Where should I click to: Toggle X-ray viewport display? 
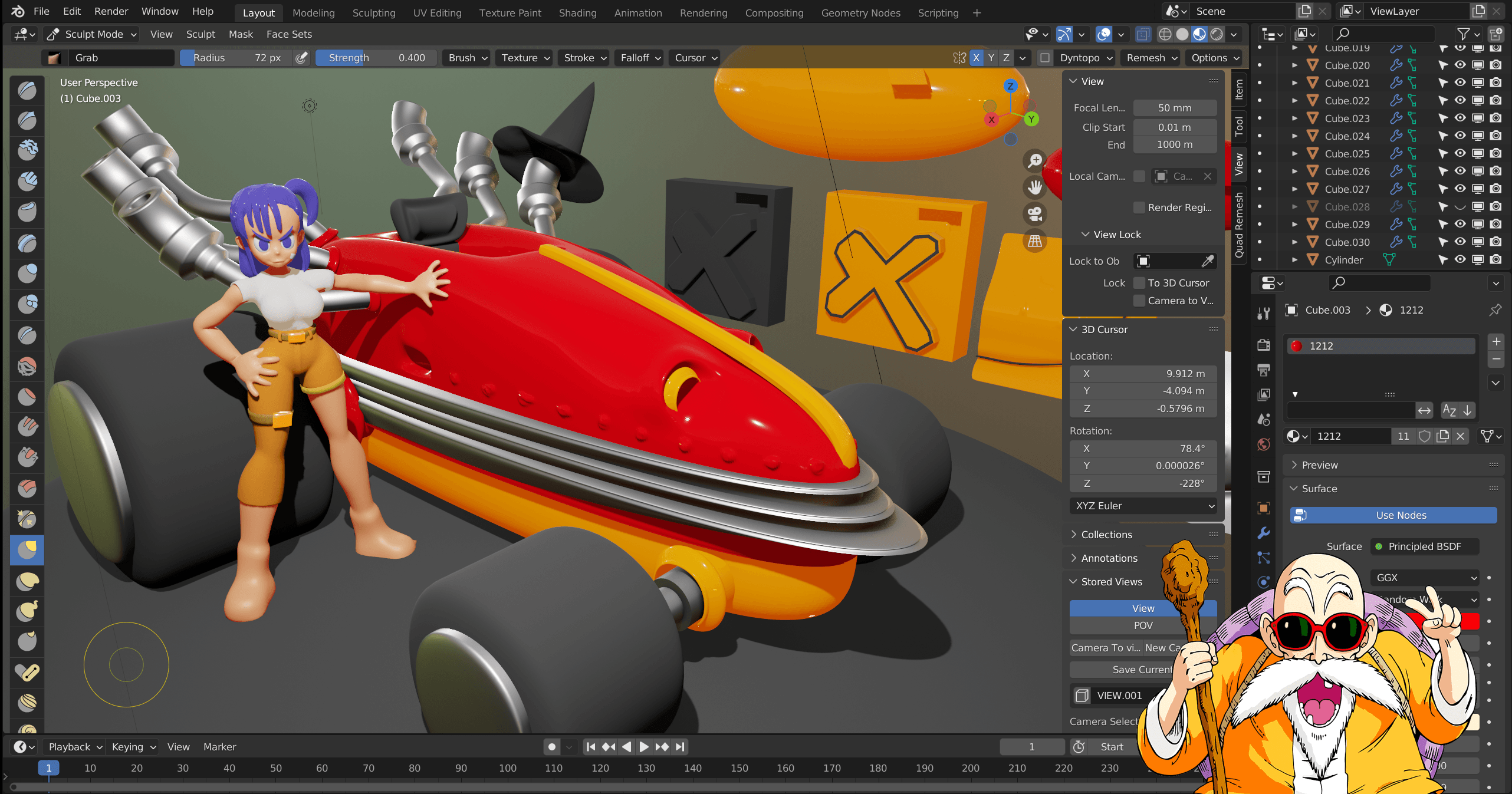pos(1143,34)
